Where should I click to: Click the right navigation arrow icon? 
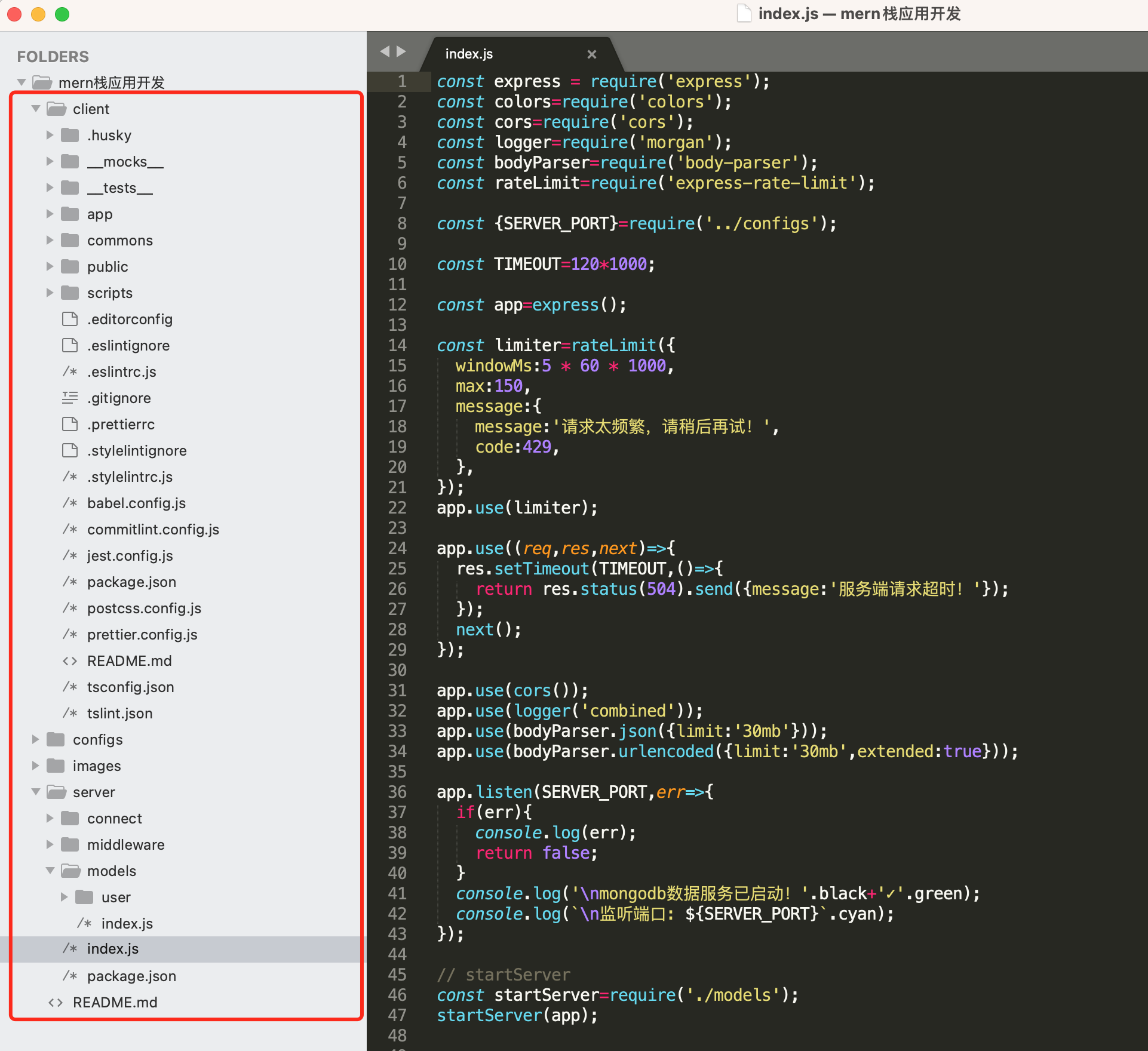pos(399,52)
